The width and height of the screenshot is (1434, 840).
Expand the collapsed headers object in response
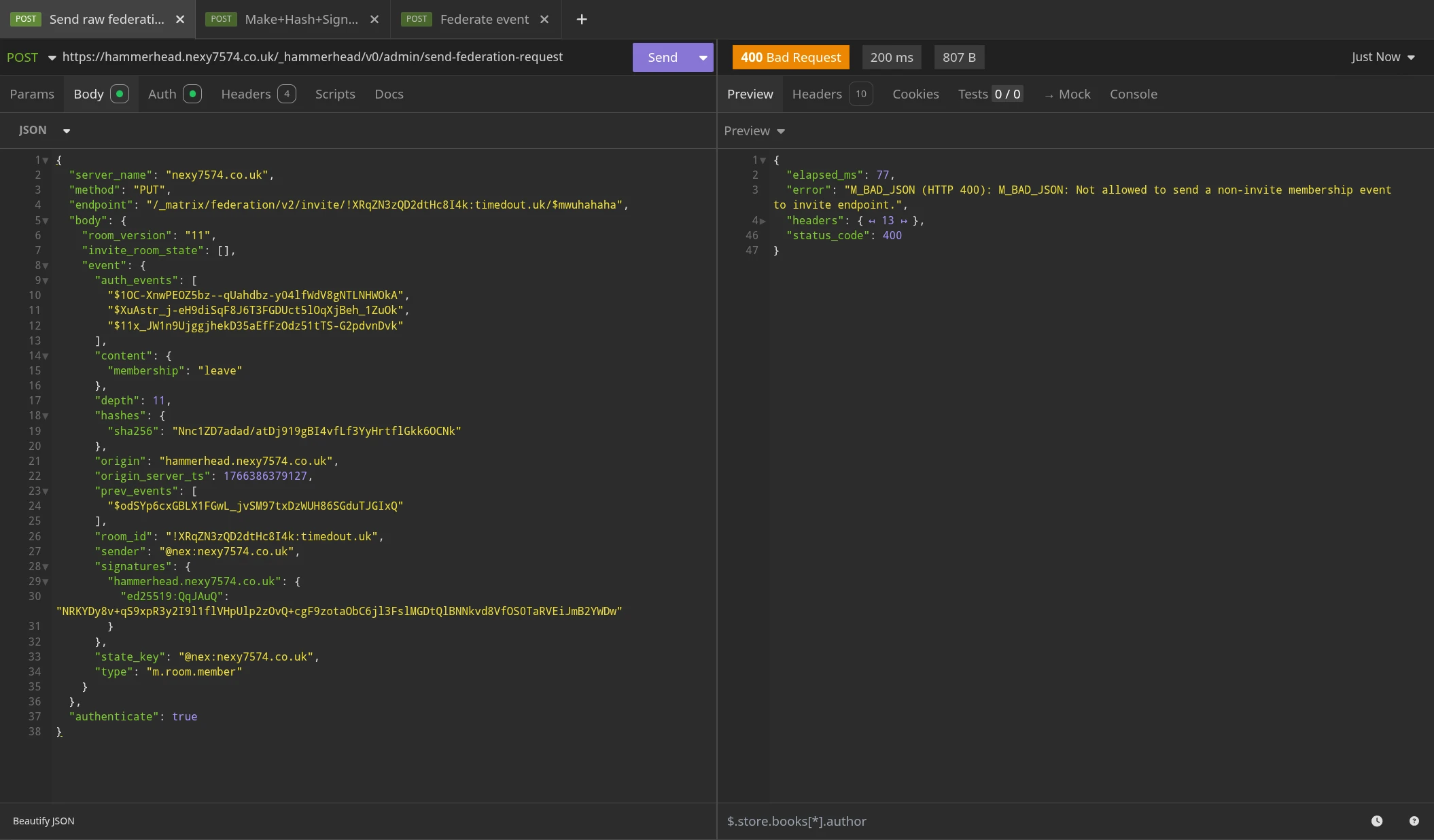pos(763,221)
